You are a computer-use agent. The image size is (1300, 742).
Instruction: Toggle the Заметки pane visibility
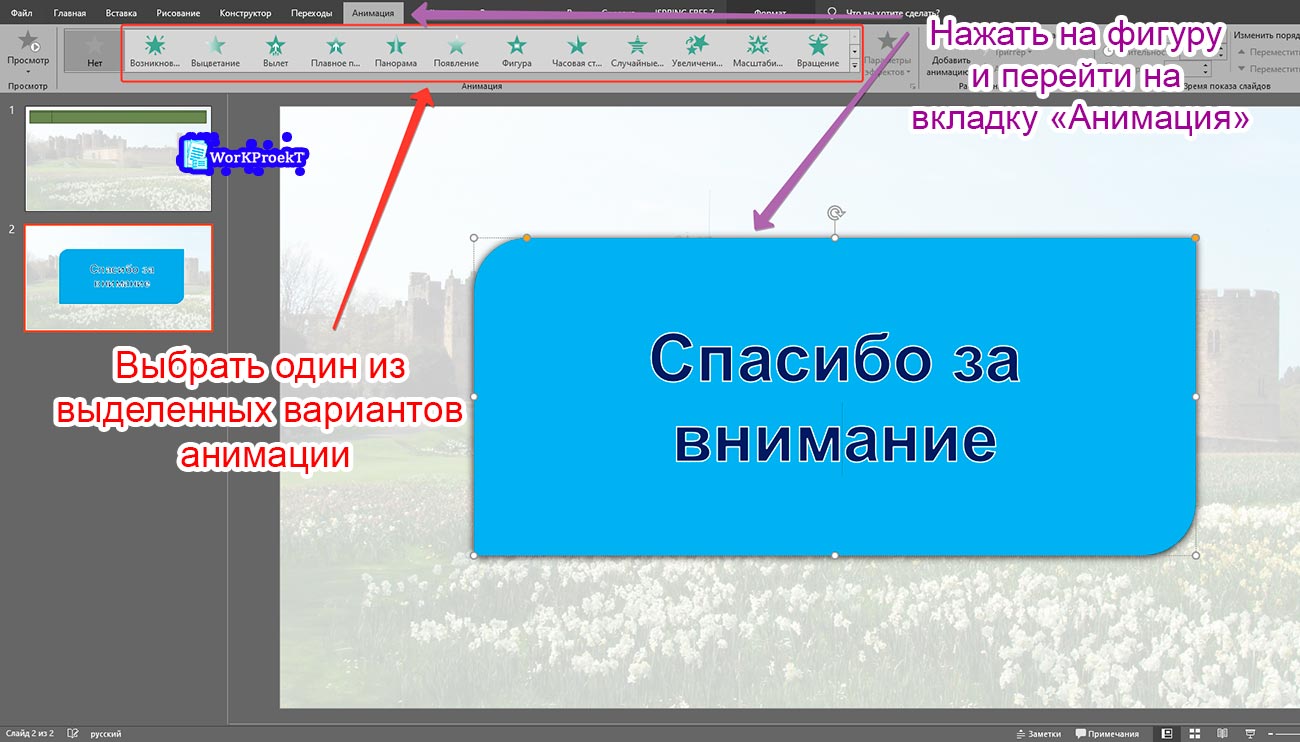[x=1037, y=731]
